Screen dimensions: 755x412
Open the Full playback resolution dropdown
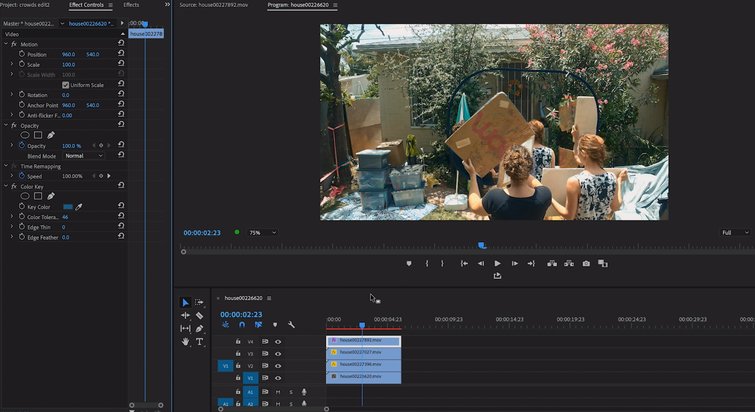coord(735,232)
